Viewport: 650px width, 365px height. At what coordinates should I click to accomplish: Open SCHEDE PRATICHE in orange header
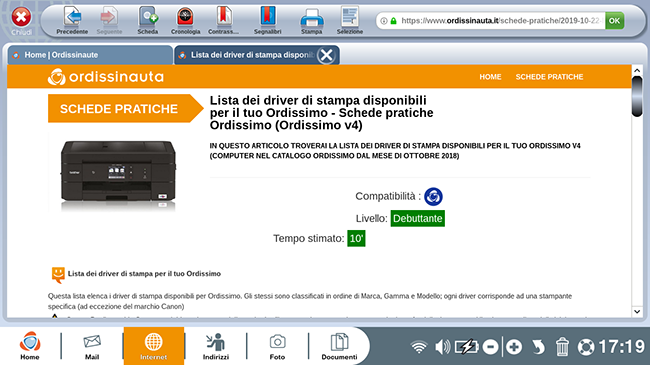tap(549, 77)
